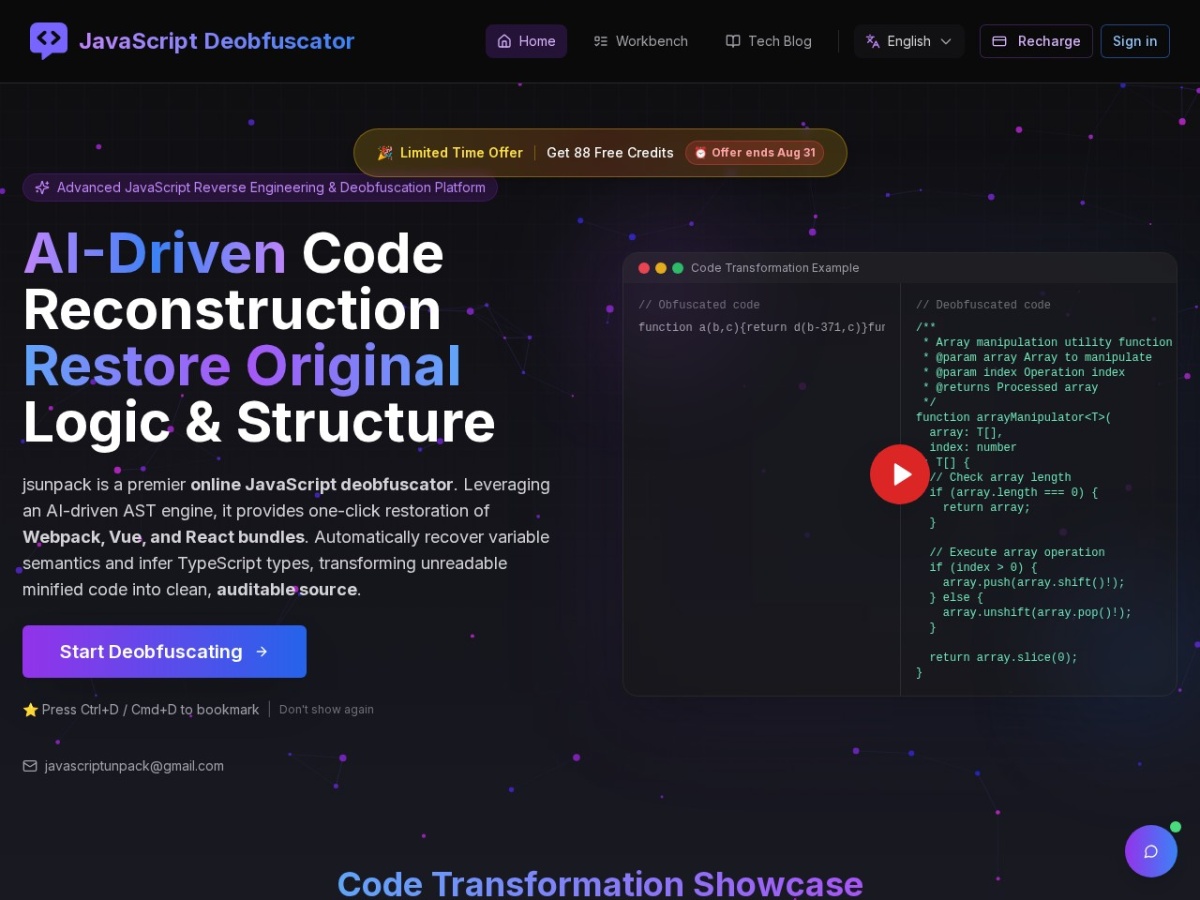Click the Offer ends Aug 31 badge
Image resolution: width=1200 pixels, height=900 pixels.
pyautogui.click(x=755, y=153)
